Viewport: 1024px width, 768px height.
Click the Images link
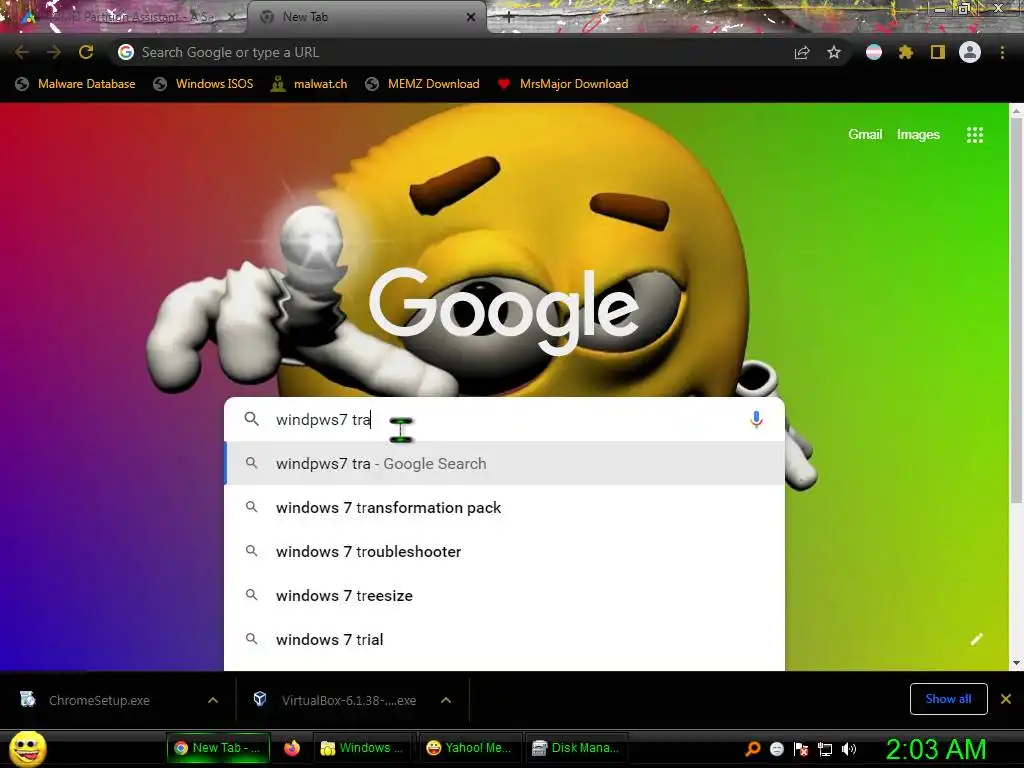918,135
